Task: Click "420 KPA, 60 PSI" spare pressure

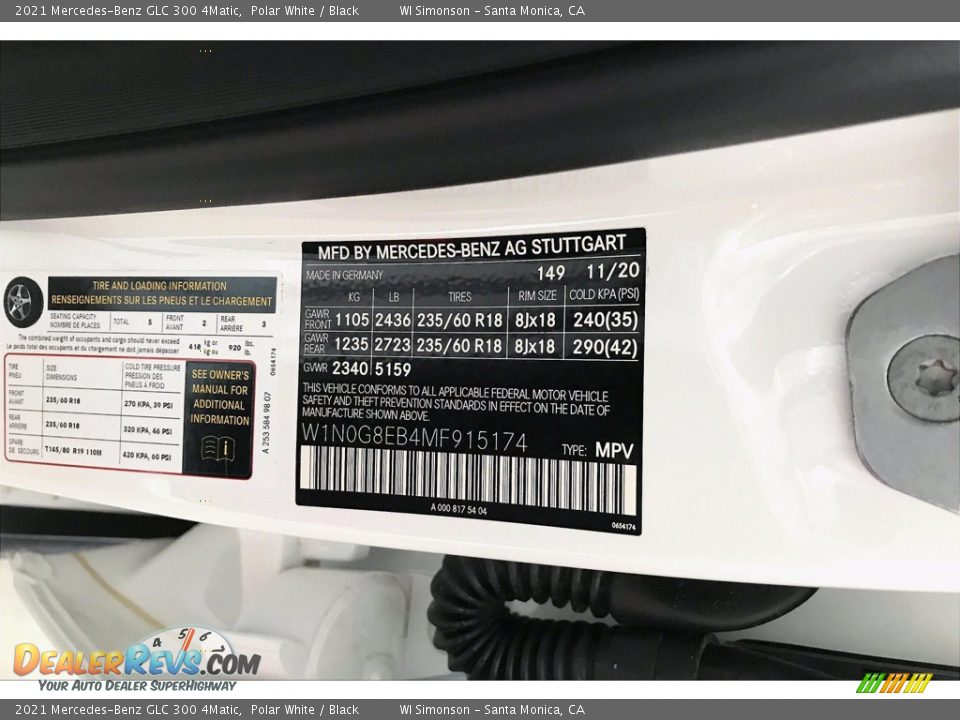Action: [x=146, y=456]
